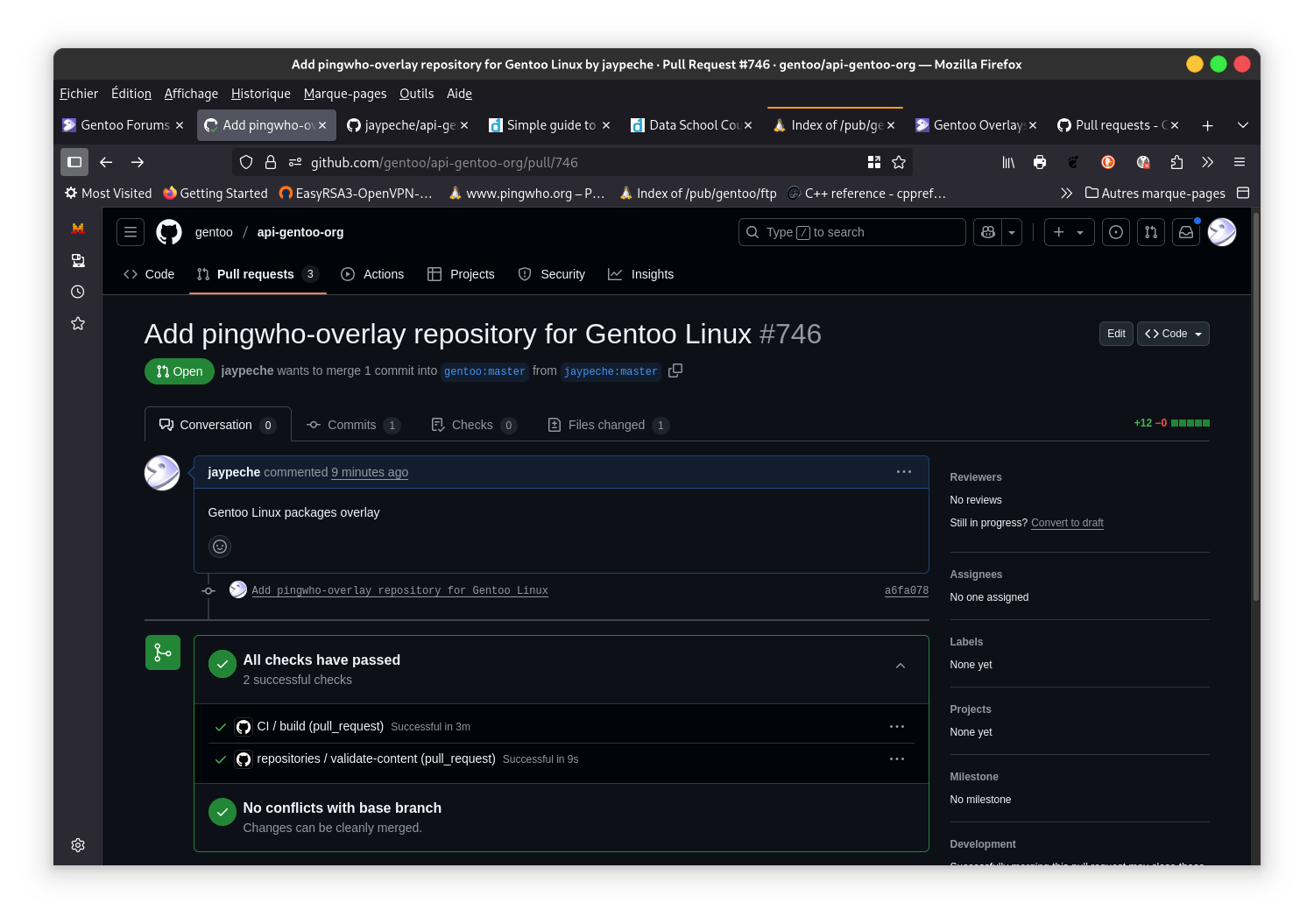The image size is (1314, 924).
Task: Open GitHub notifications inbox
Action: (1186, 232)
